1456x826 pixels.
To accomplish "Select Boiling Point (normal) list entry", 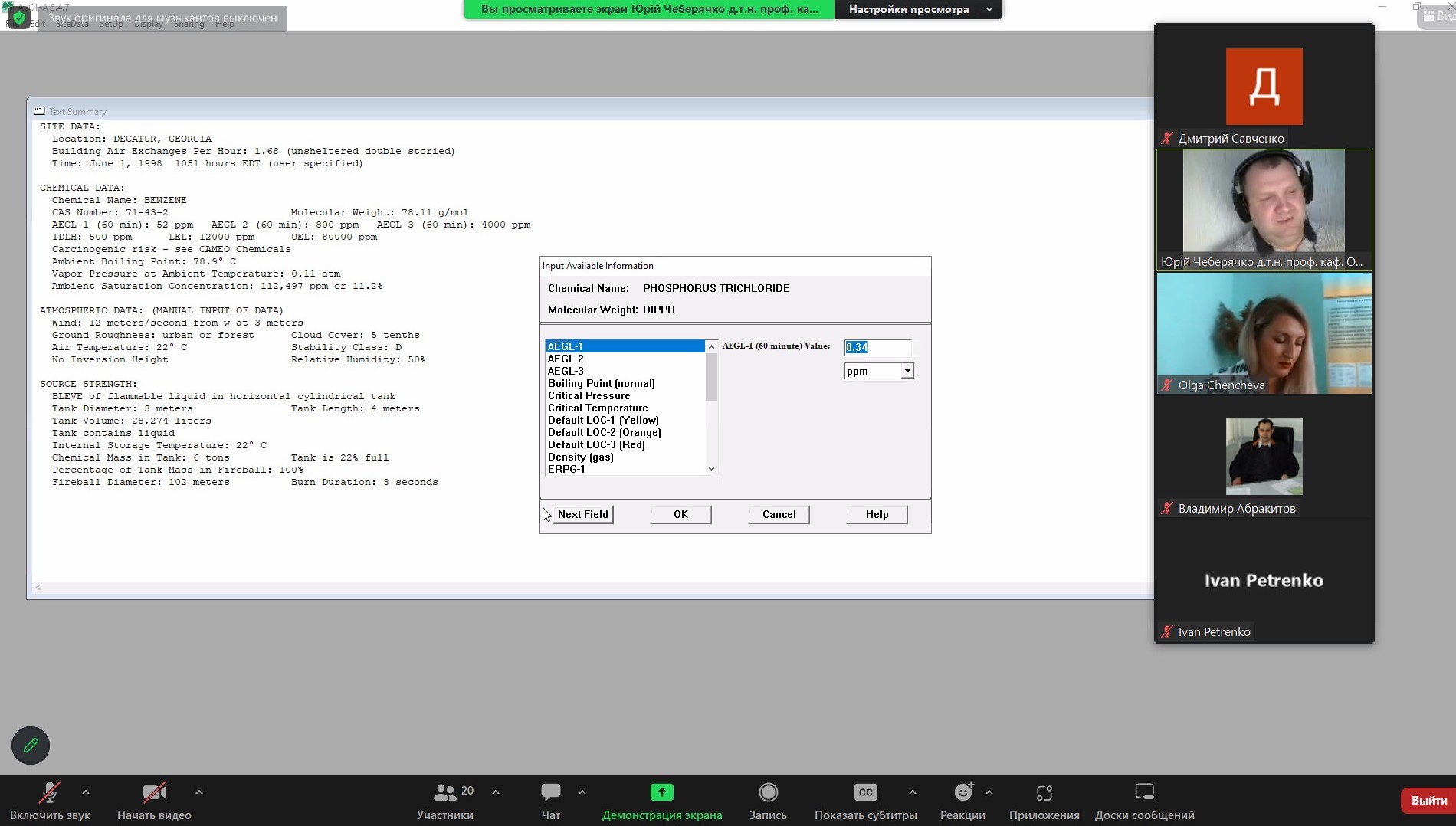I will pyautogui.click(x=625, y=383).
